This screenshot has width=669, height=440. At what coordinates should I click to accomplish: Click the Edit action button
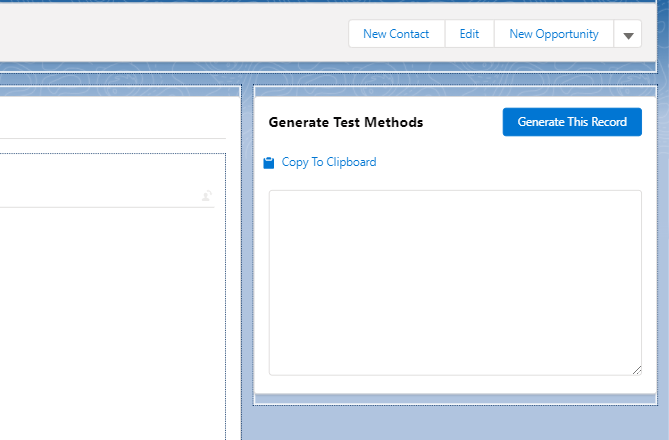[x=469, y=34]
